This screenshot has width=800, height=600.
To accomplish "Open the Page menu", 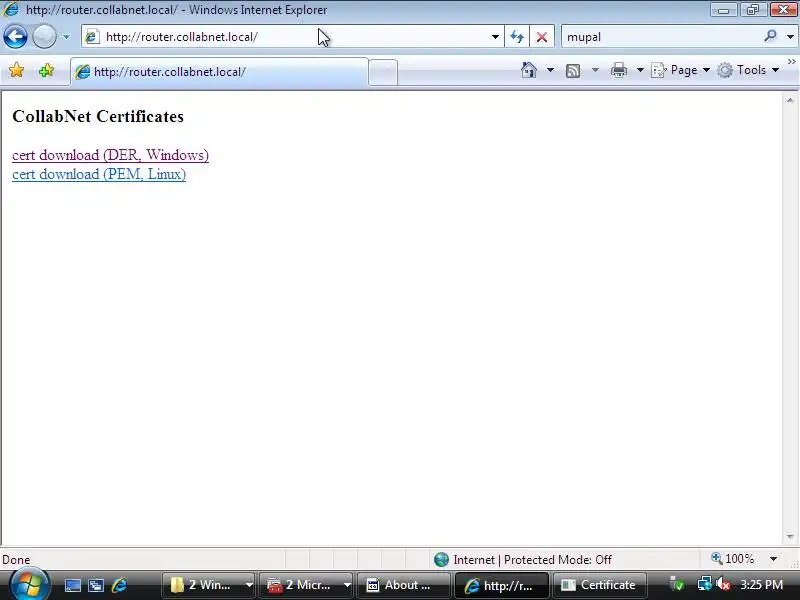I will (x=681, y=70).
